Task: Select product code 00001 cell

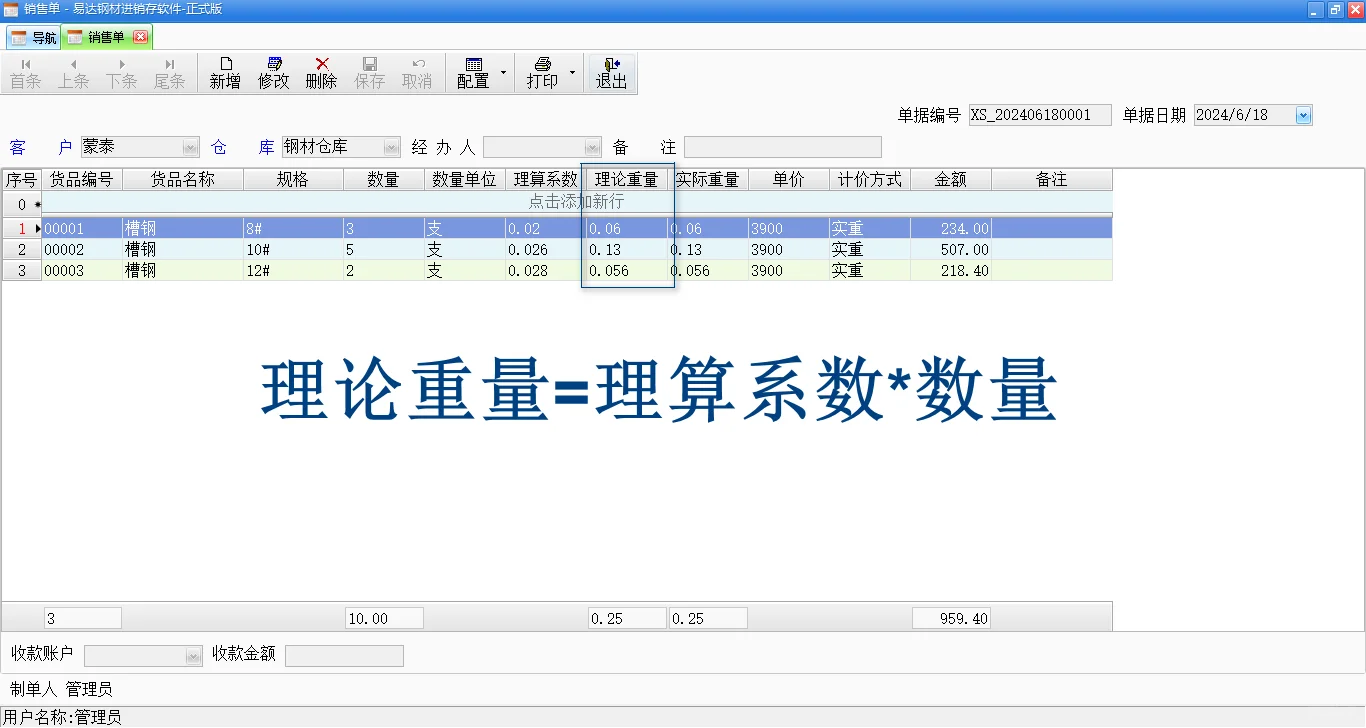Action: click(x=82, y=229)
